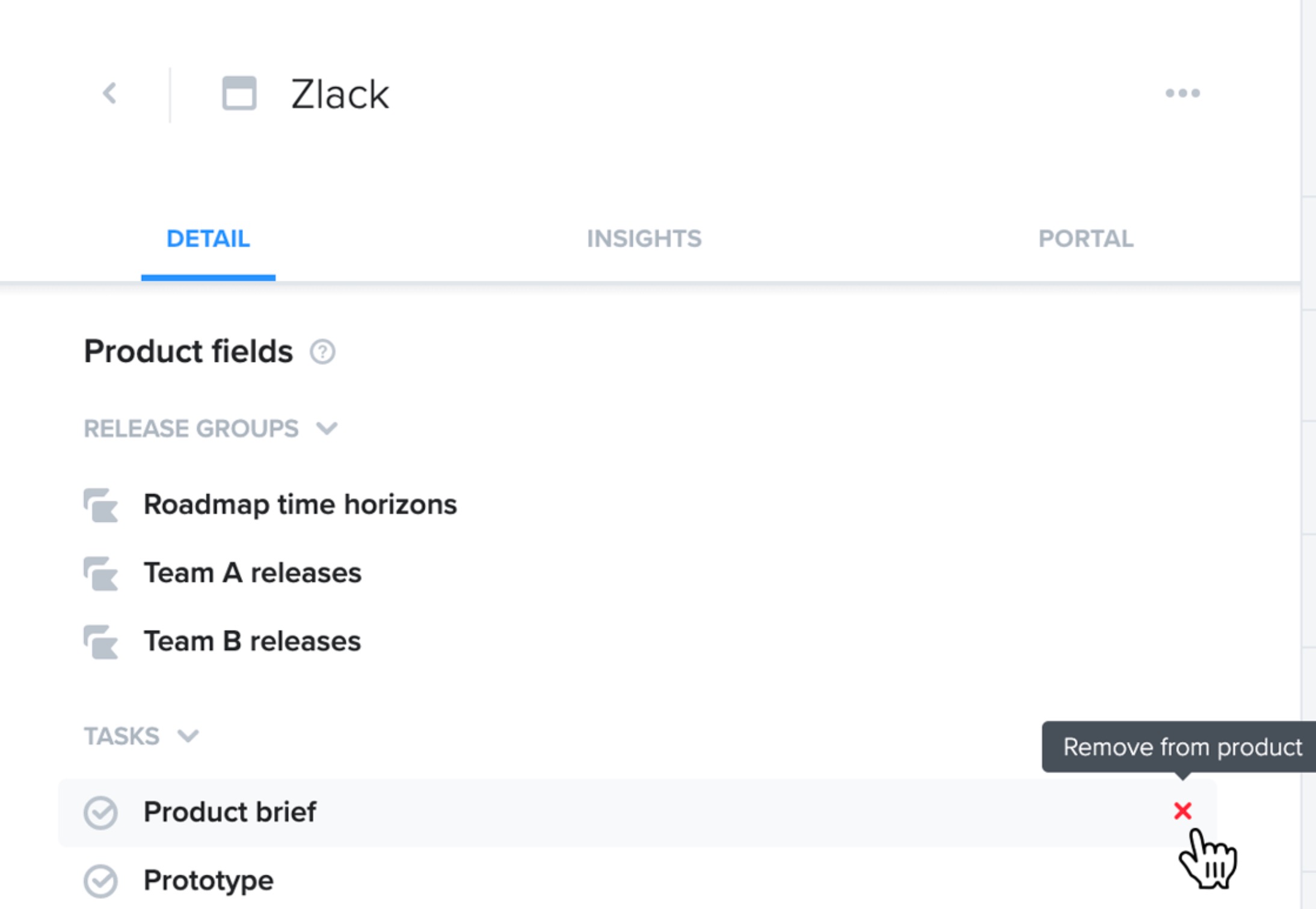The width and height of the screenshot is (1316, 909).
Task: Toggle the Product brief task checkmark
Action: coord(100,813)
